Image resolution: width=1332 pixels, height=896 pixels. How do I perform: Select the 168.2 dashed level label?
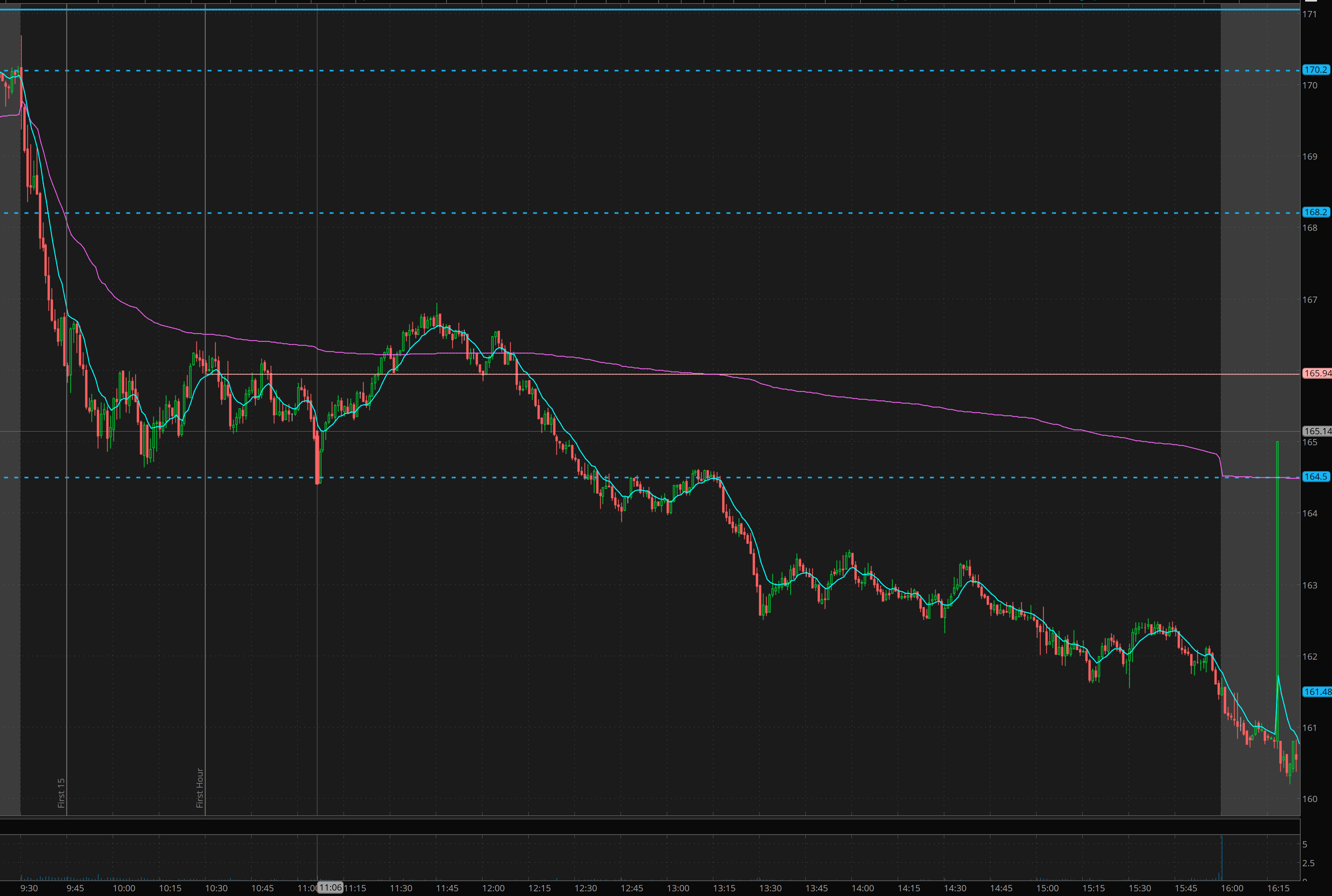(1316, 212)
